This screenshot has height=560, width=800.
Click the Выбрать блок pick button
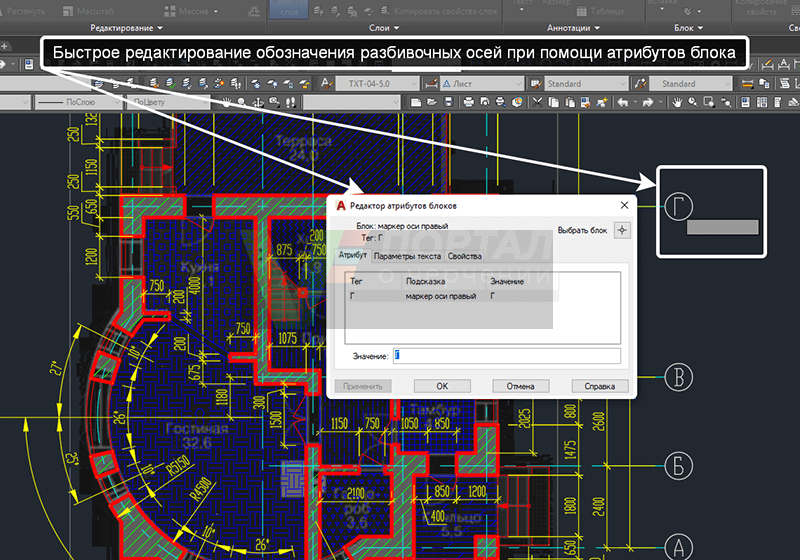click(x=622, y=230)
